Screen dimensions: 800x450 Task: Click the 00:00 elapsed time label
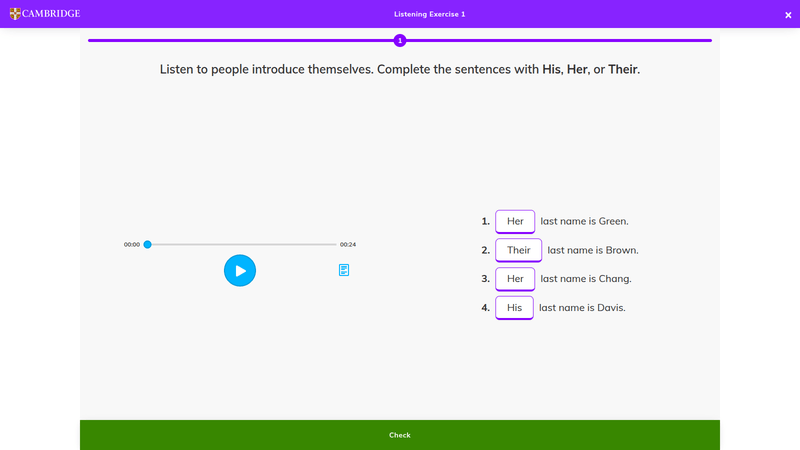(132, 244)
